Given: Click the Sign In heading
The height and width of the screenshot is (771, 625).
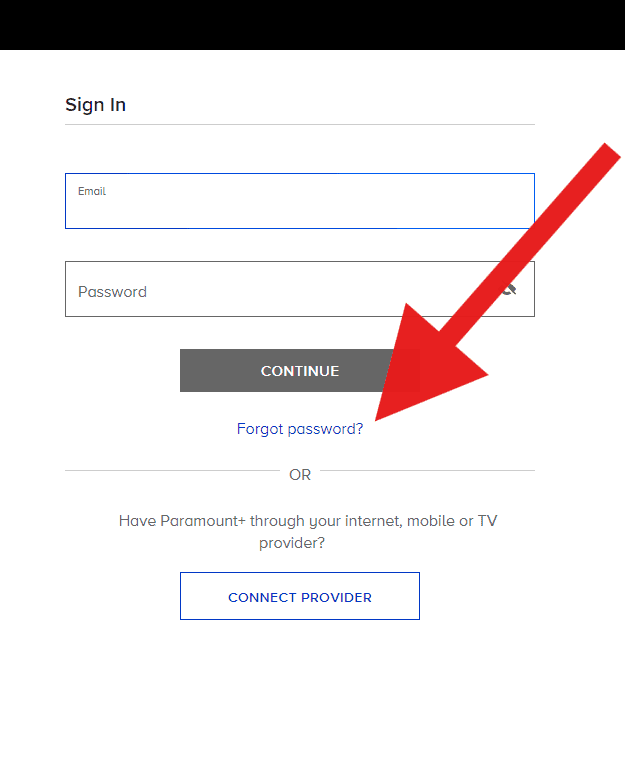Looking at the screenshot, I should pos(95,105).
